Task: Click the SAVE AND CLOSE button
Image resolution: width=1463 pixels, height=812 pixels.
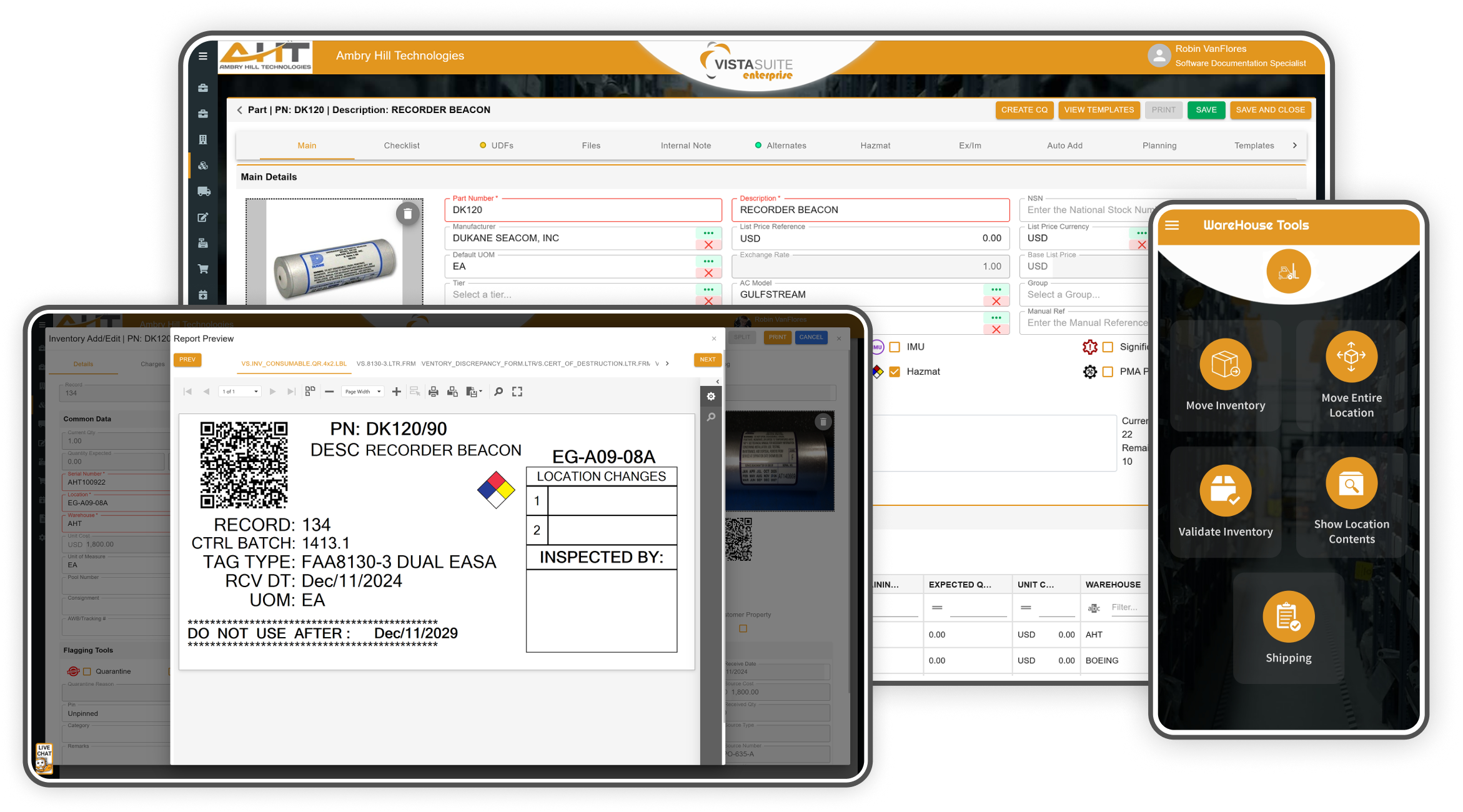Action: tap(1271, 109)
